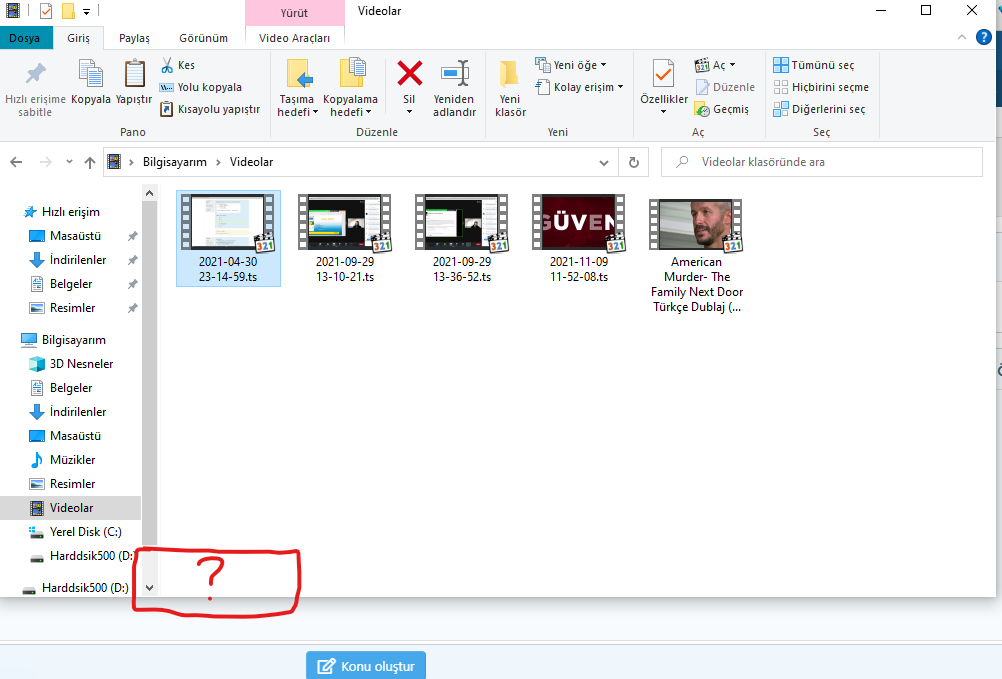The image size is (1002, 679).
Task: Open the Video Araçları tab
Action: click(295, 38)
